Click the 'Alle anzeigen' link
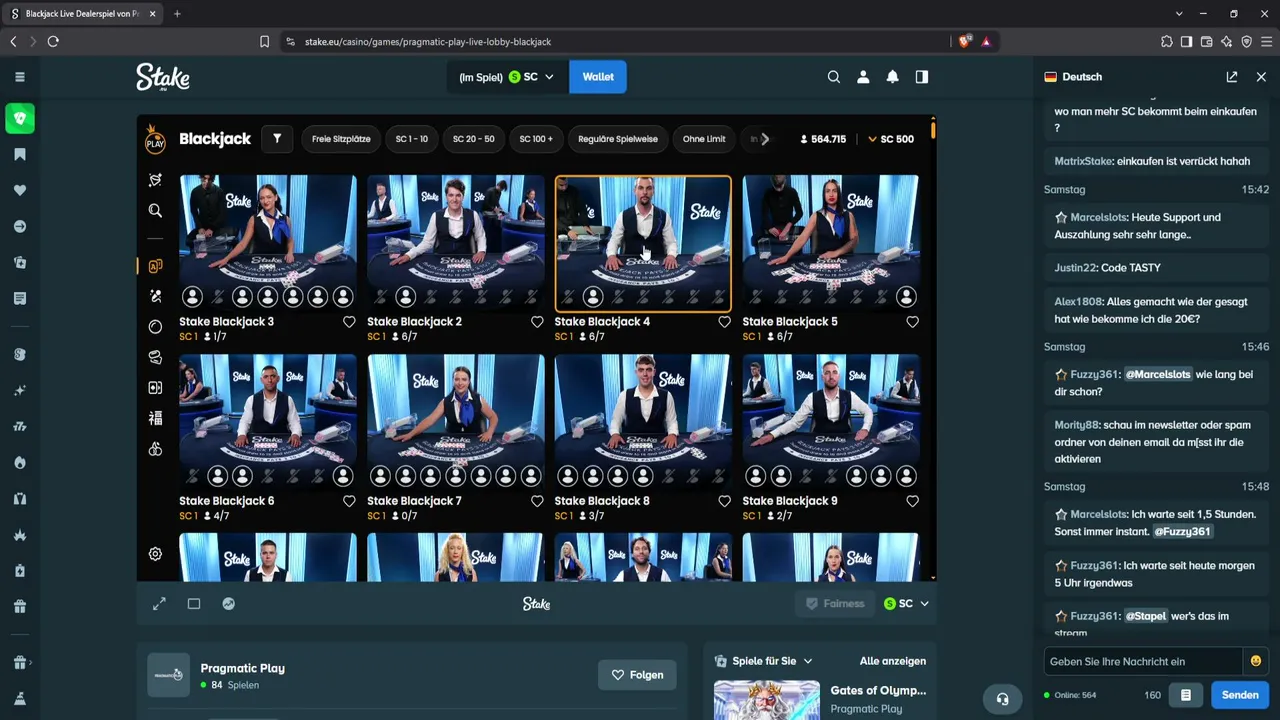Viewport: 1280px width, 720px height. tap(893, 661)
